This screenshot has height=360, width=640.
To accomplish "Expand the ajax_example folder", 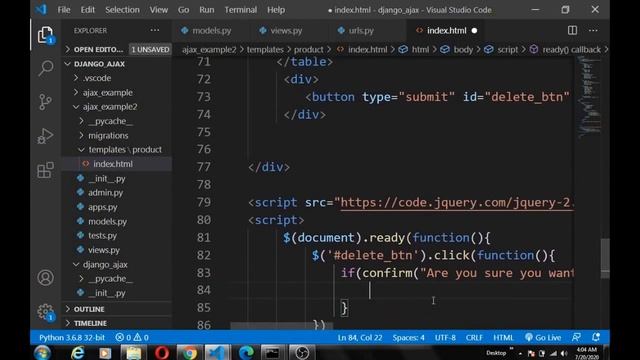I will click(107, 93).
